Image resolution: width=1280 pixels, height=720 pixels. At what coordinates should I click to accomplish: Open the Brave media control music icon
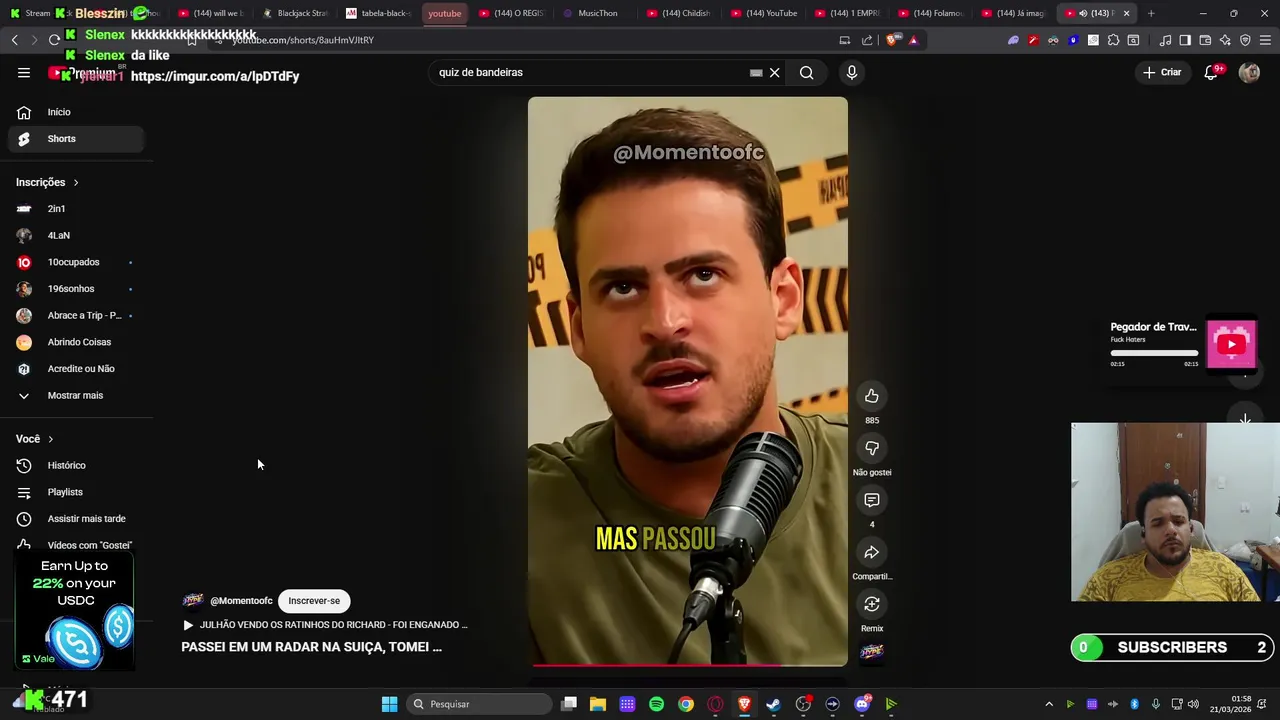[x=1165, y=40]
